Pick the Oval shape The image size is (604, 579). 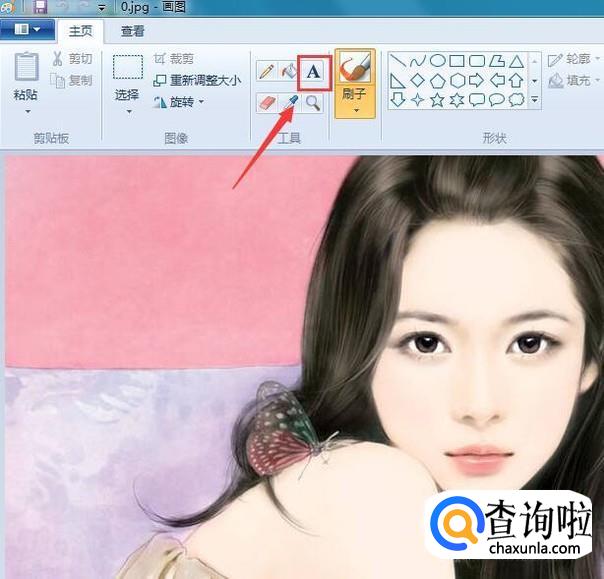[438, 60]
